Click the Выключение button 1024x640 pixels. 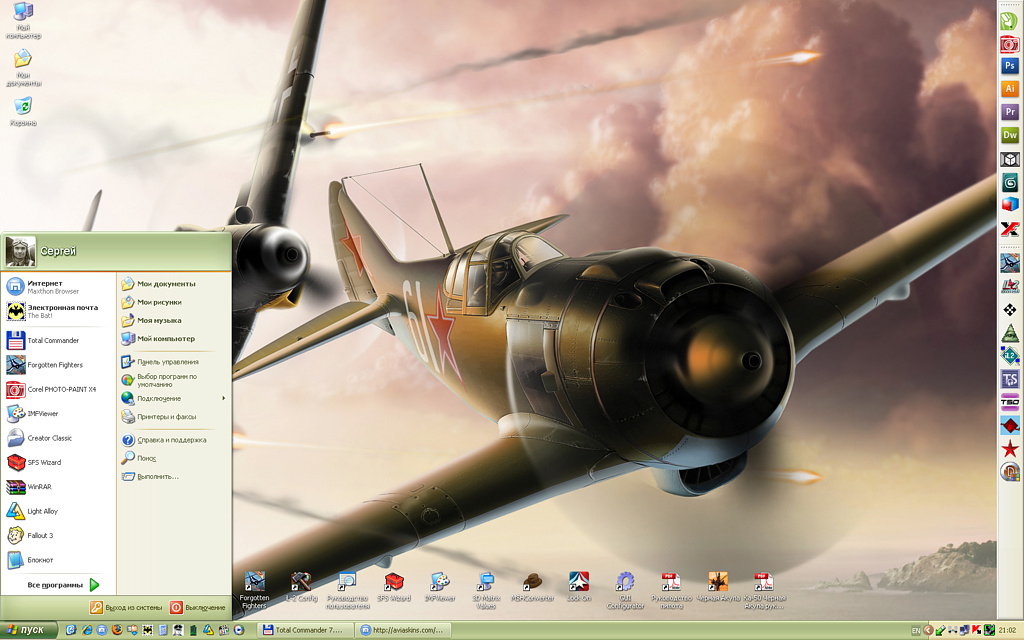[197, 607]
